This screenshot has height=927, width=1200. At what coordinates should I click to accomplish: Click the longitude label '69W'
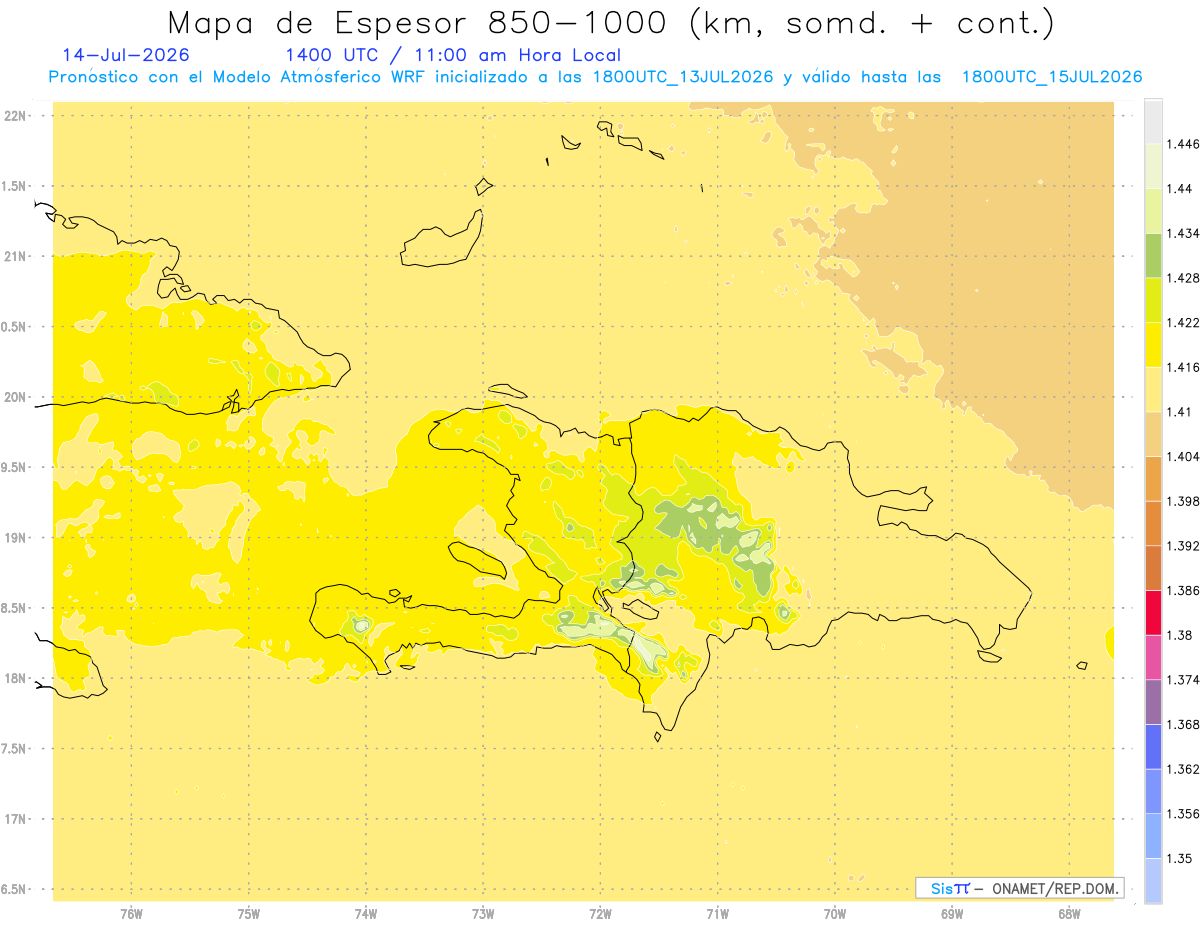click(x=952, y=913)
